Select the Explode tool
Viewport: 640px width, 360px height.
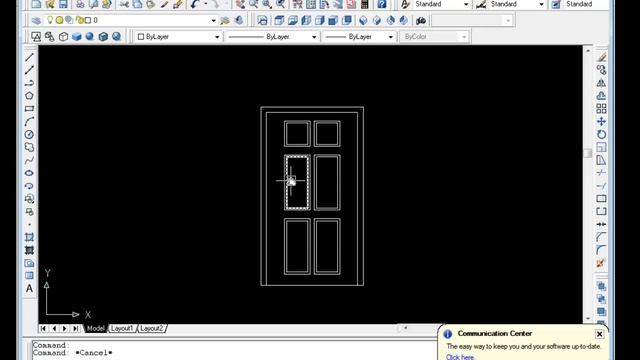pyautogui.click(x=601, y=263)
